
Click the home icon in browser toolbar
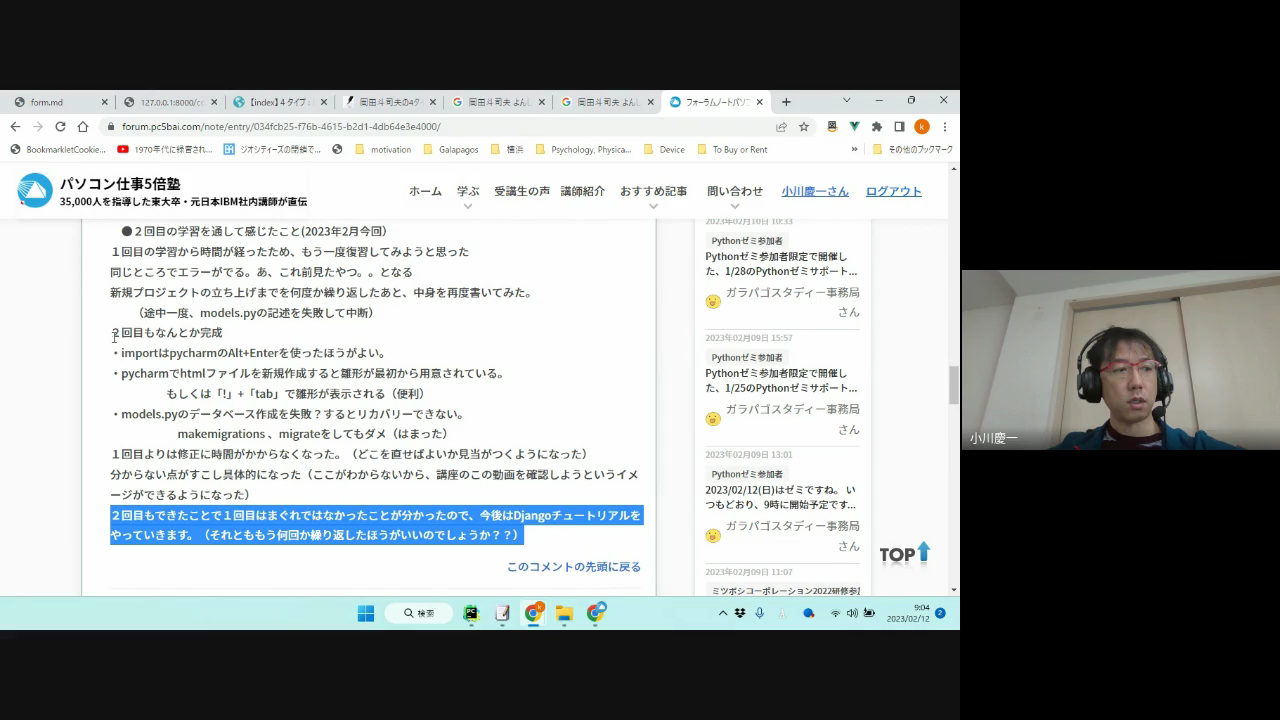pyautogui.click(x=83, y=127)
